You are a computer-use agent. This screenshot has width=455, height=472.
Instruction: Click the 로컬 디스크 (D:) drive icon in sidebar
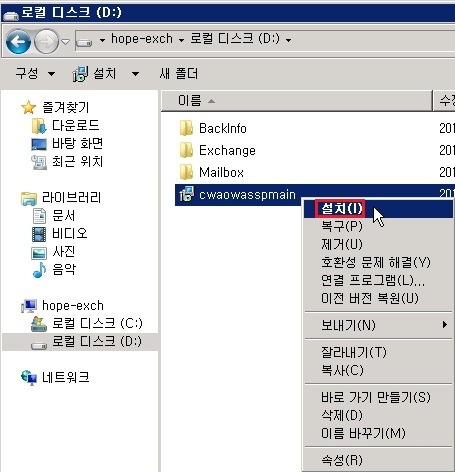pos(39,345)
